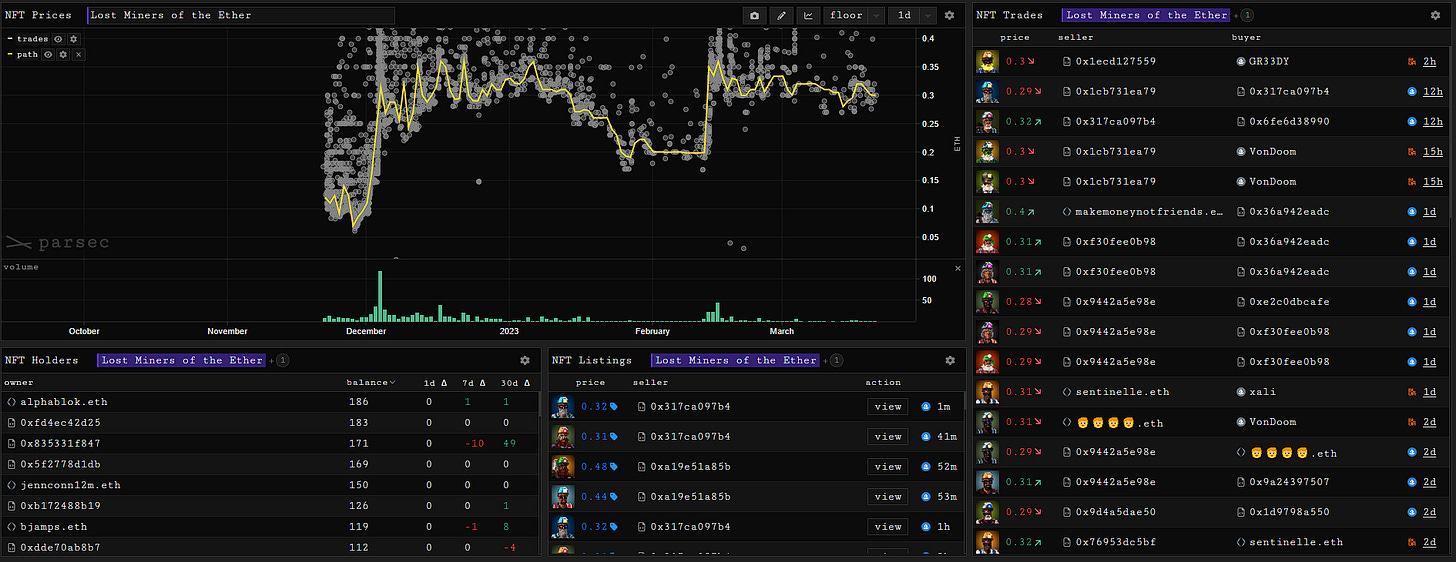
Task: Click buyer 0x6fe6d38990 in NFT Trades
Action: coord(1289,121)
